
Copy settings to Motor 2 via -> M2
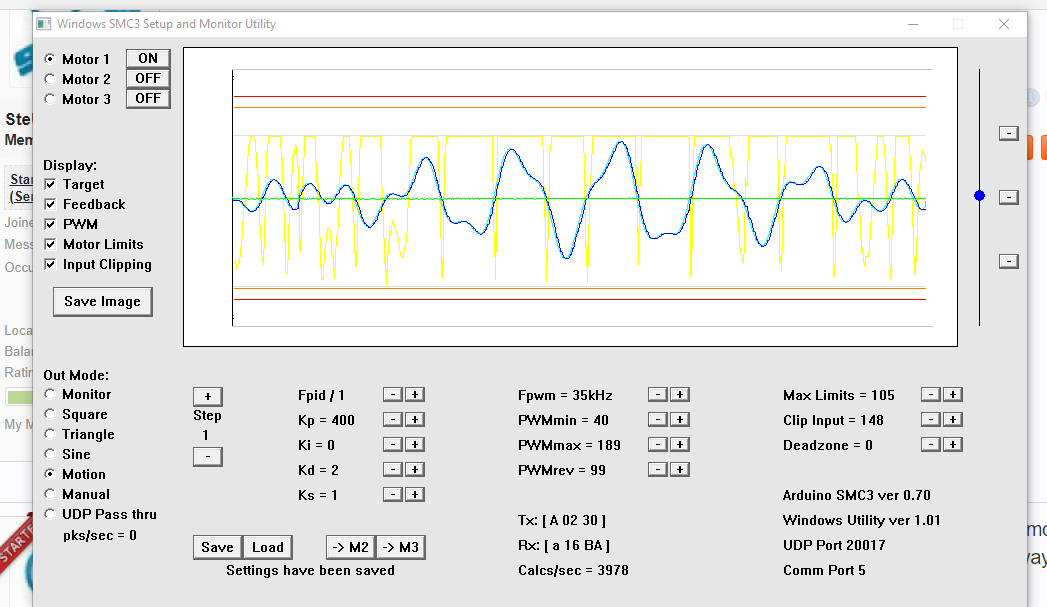click(350, 547)
